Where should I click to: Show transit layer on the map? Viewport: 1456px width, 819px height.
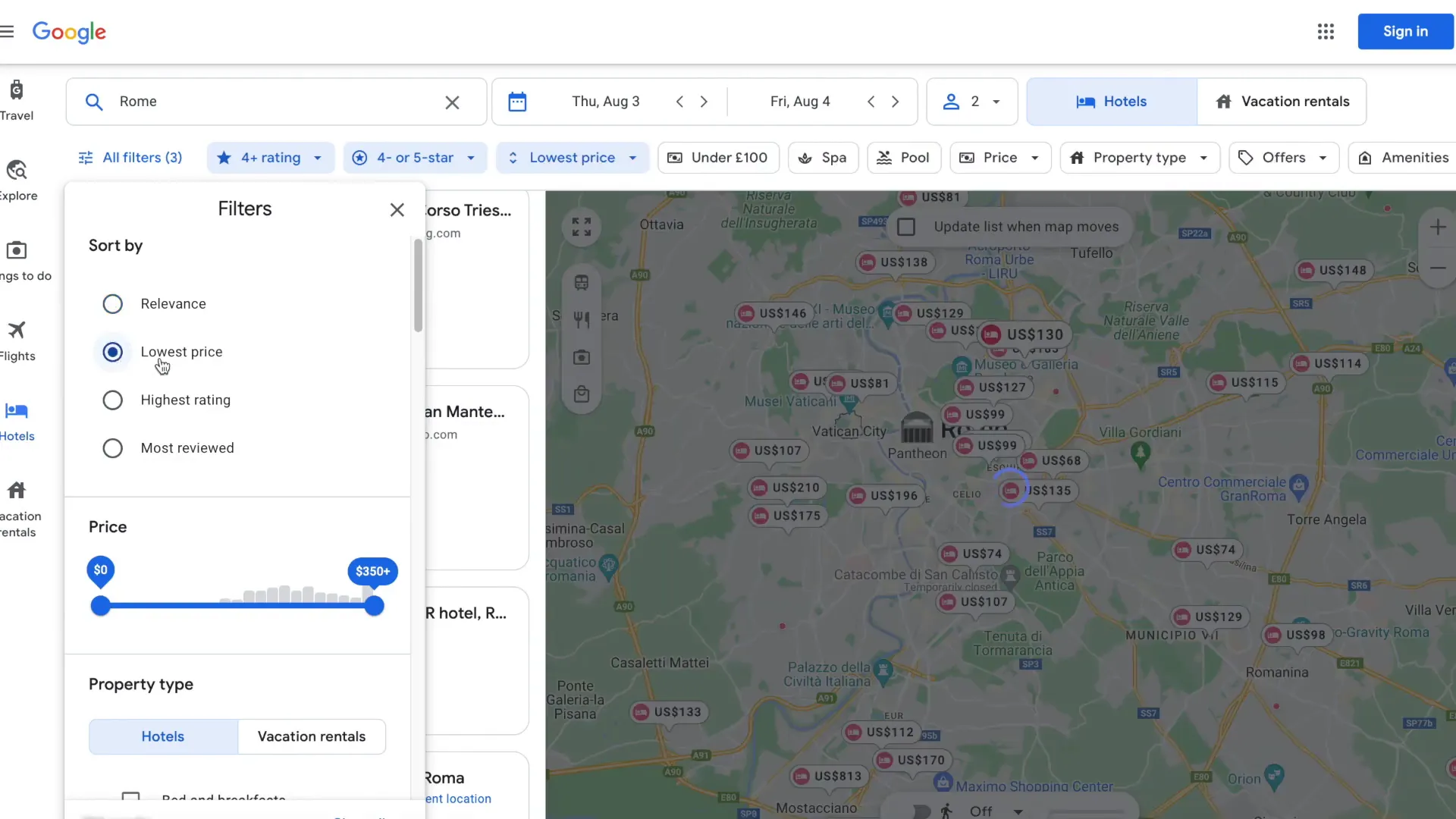[582, 283]
